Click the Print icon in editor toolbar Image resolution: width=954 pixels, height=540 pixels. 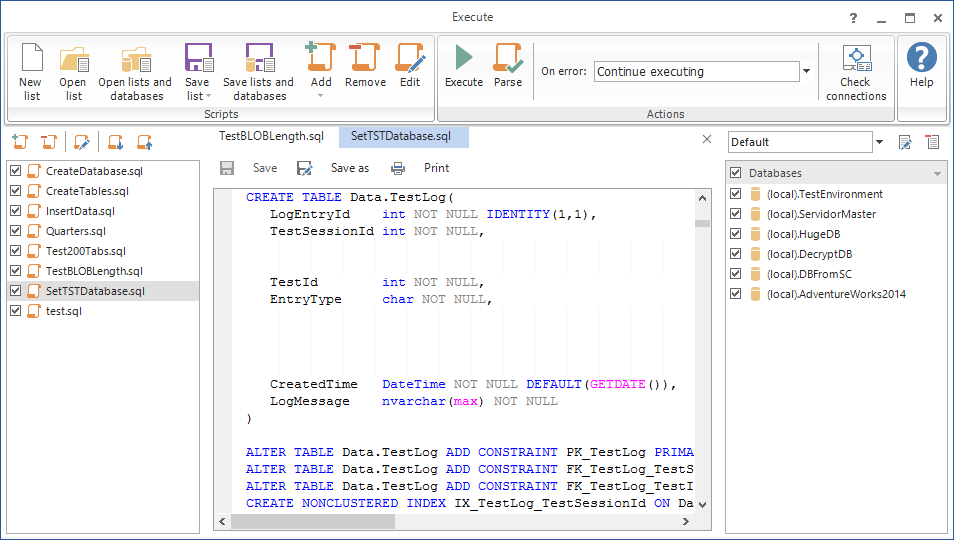[398, 168]
